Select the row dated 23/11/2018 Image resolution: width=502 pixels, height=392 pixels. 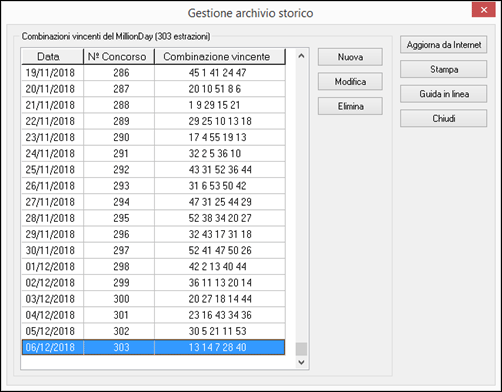[x=153, y=137]
